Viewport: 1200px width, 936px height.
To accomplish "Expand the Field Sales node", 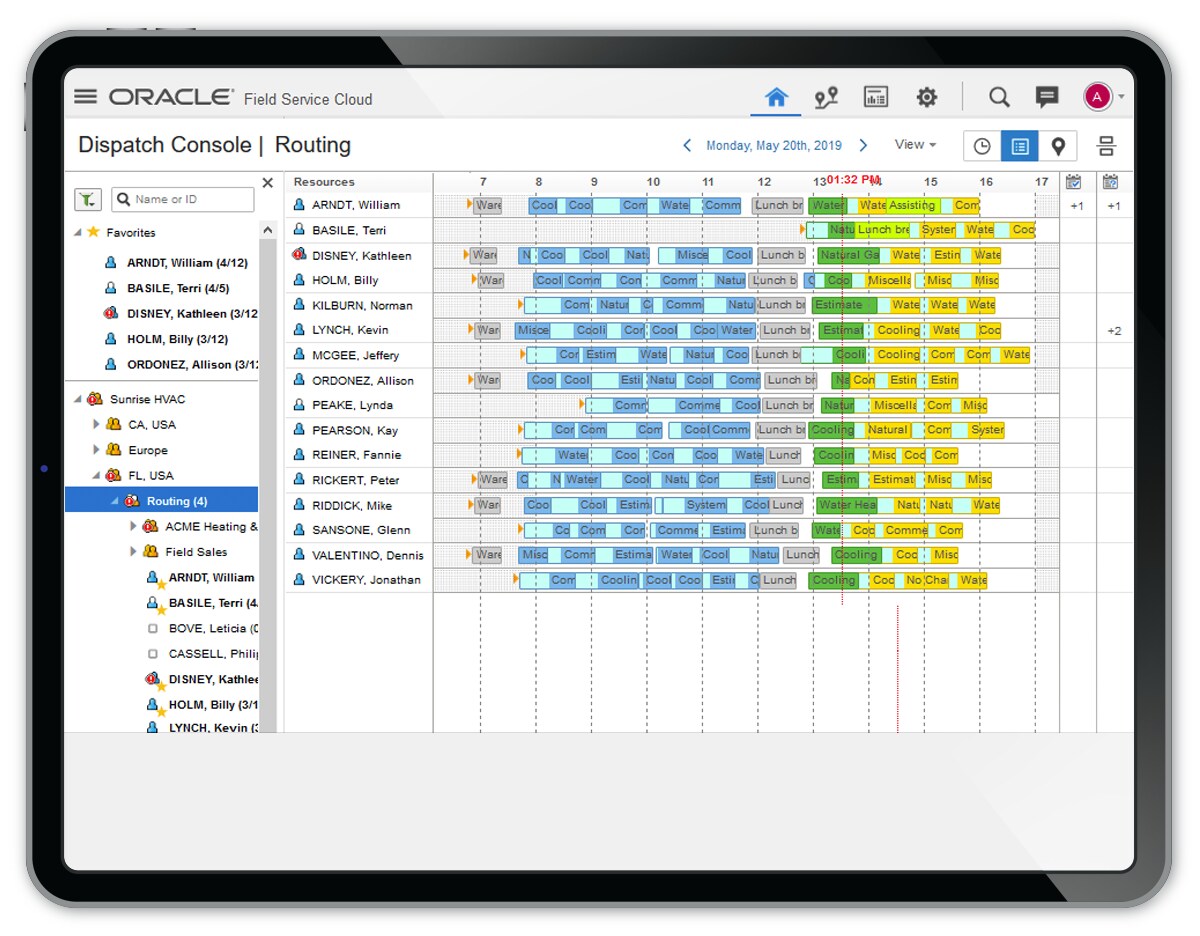I will 134,552.
